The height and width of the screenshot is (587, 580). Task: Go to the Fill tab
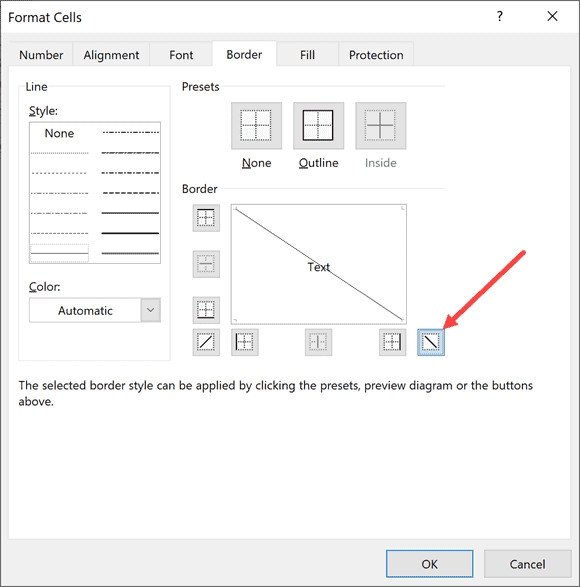pyautogui.click(x=307, y=55)
